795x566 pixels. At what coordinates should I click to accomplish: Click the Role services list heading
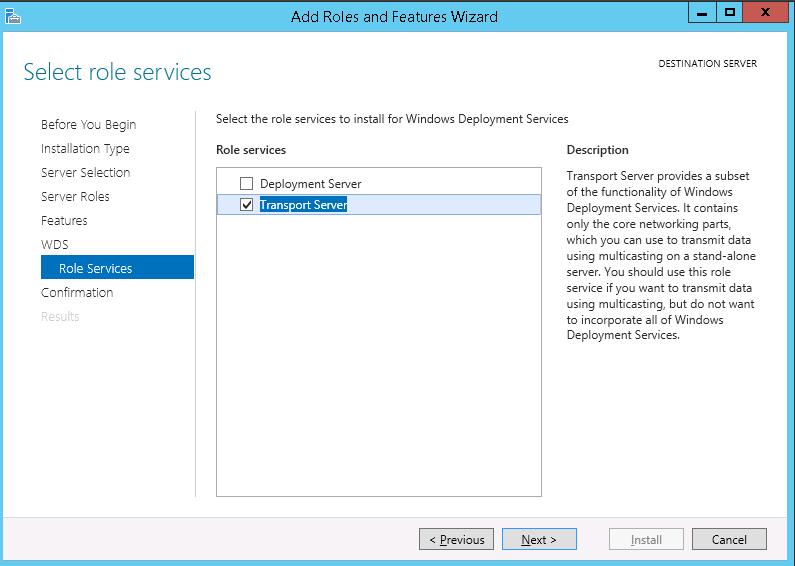(x=250, y=150)
